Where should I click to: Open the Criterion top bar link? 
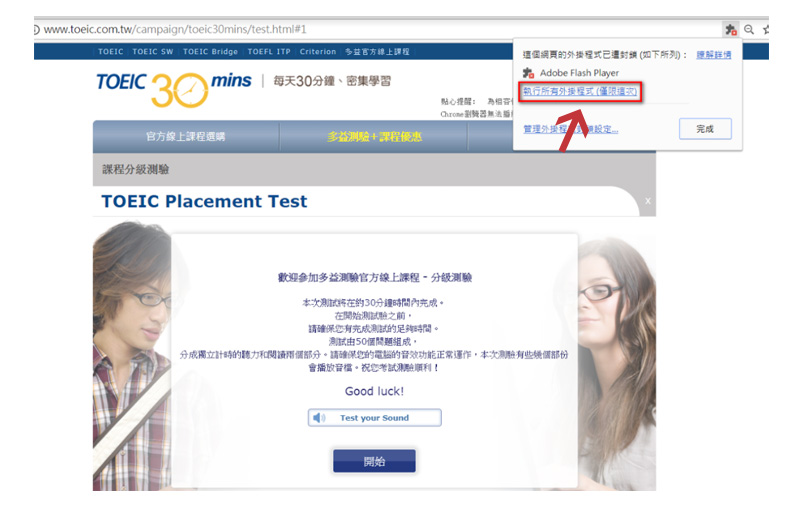click(317, 52)
